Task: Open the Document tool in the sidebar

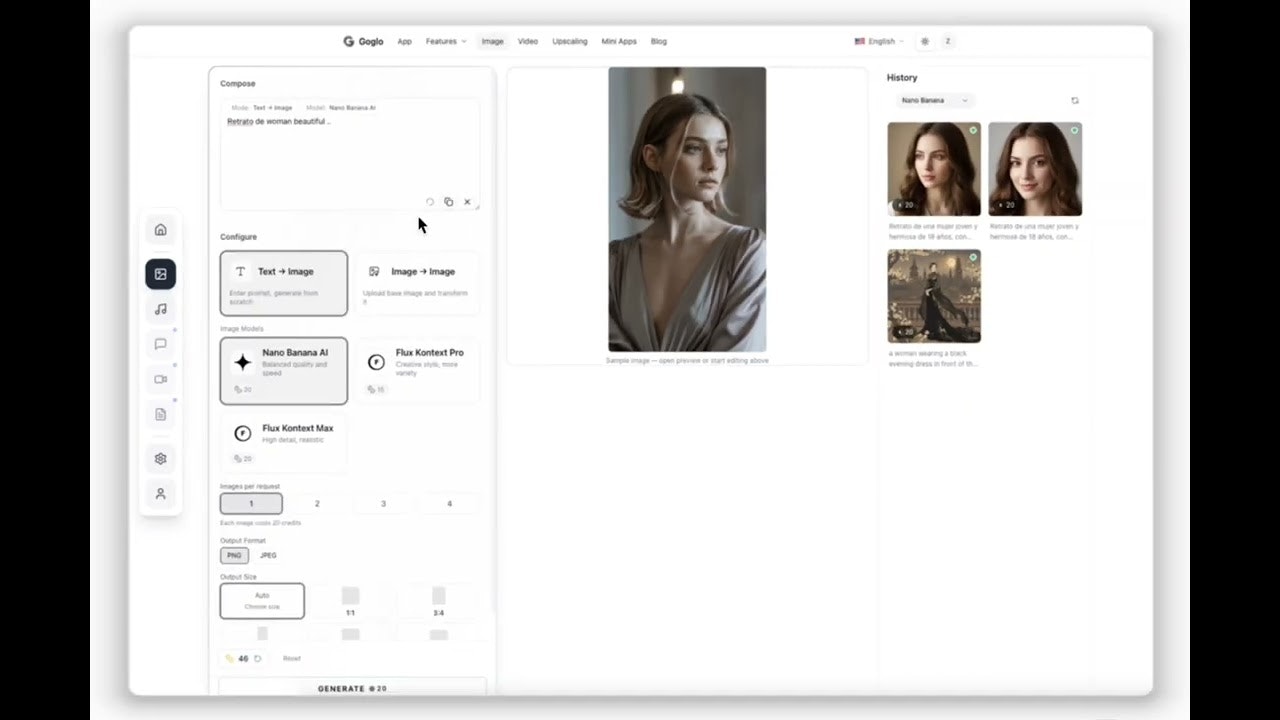Action: click(x=160, y=414)
